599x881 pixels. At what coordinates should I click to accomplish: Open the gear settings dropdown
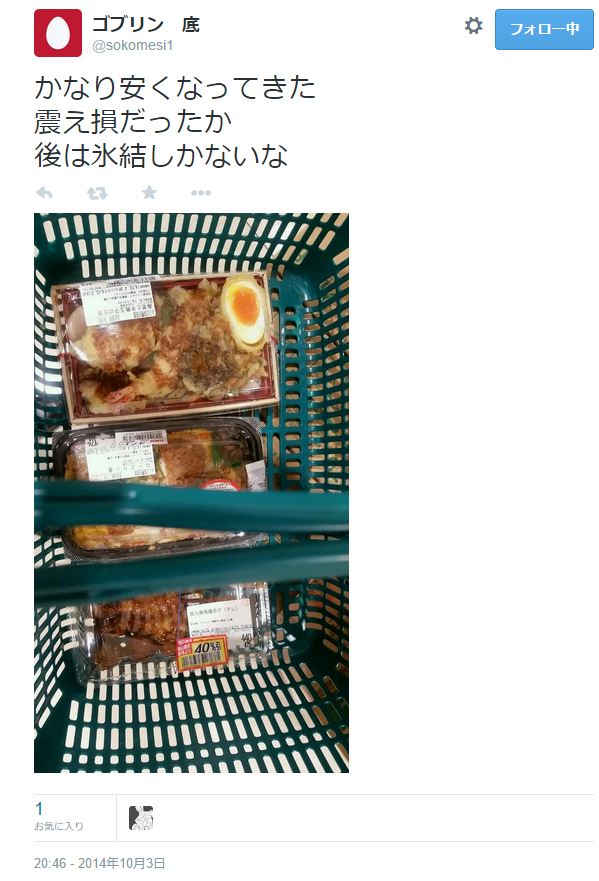[474, 25]
